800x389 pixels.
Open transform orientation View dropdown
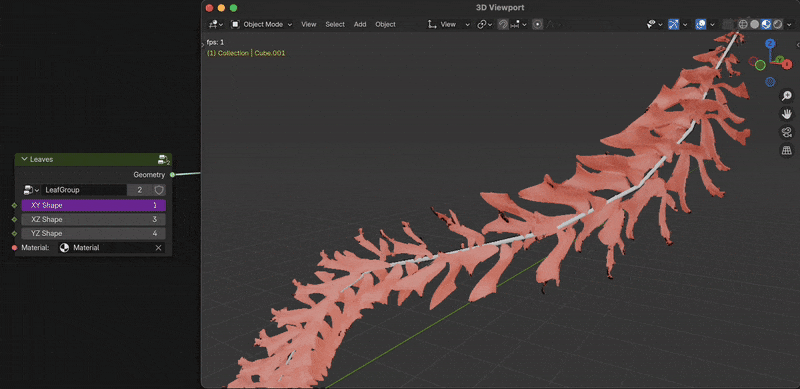tap(449, 24)
